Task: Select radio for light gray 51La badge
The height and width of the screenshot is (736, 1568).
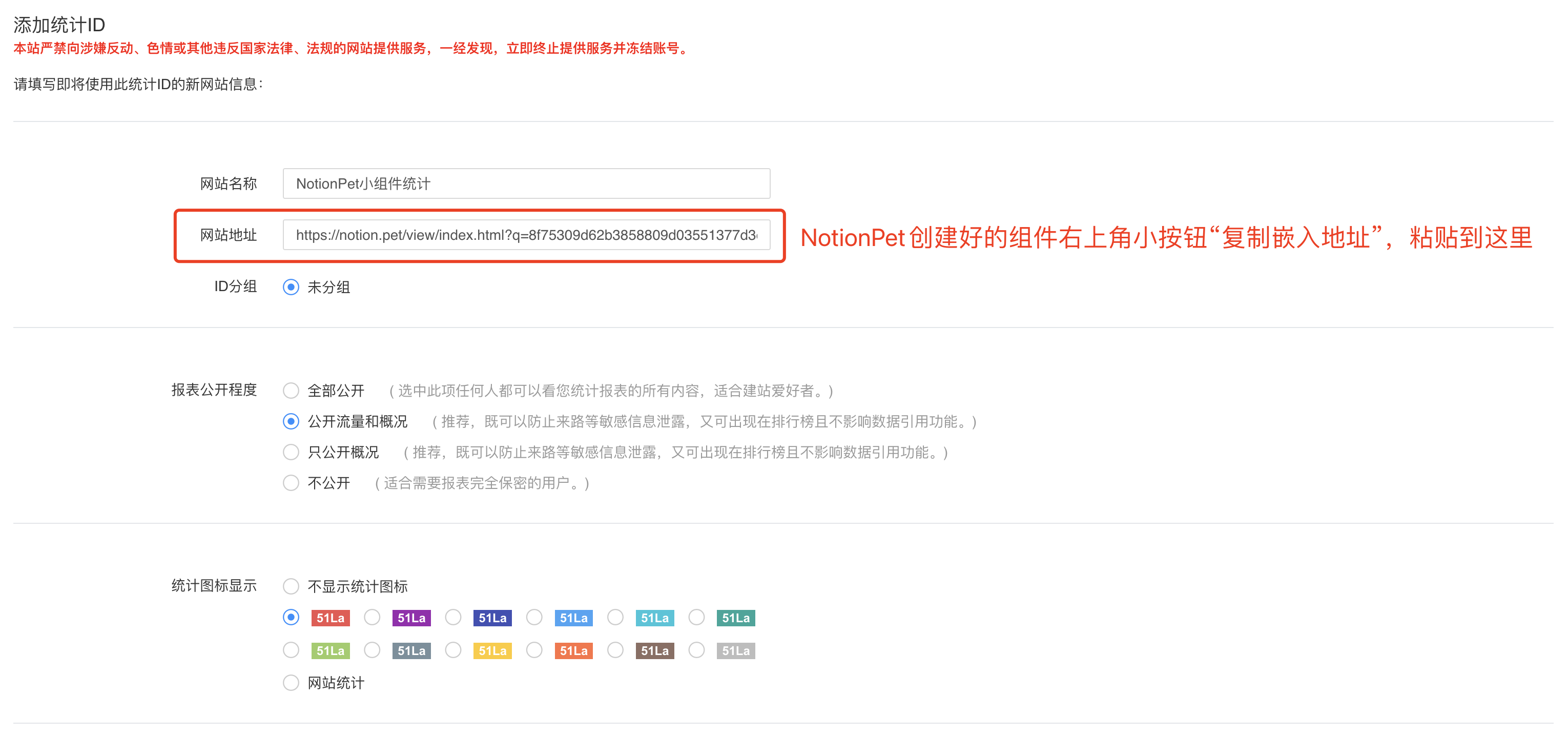Action: pyautogui.click(x=696, y=650)
